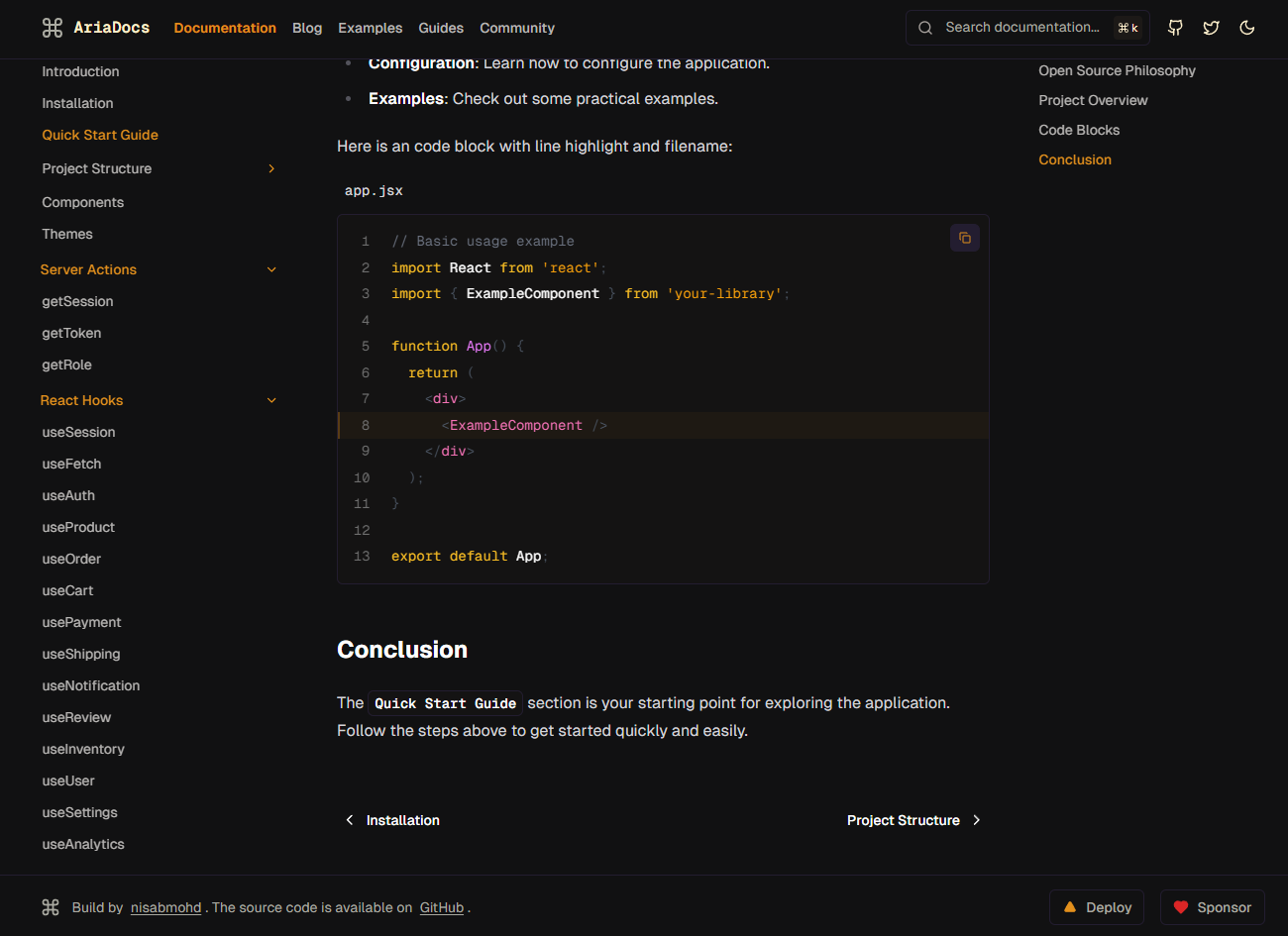Screen dimensions: 1288x936
Task: Expand the Project Structure chevron
Action: (x=271, y=168)
